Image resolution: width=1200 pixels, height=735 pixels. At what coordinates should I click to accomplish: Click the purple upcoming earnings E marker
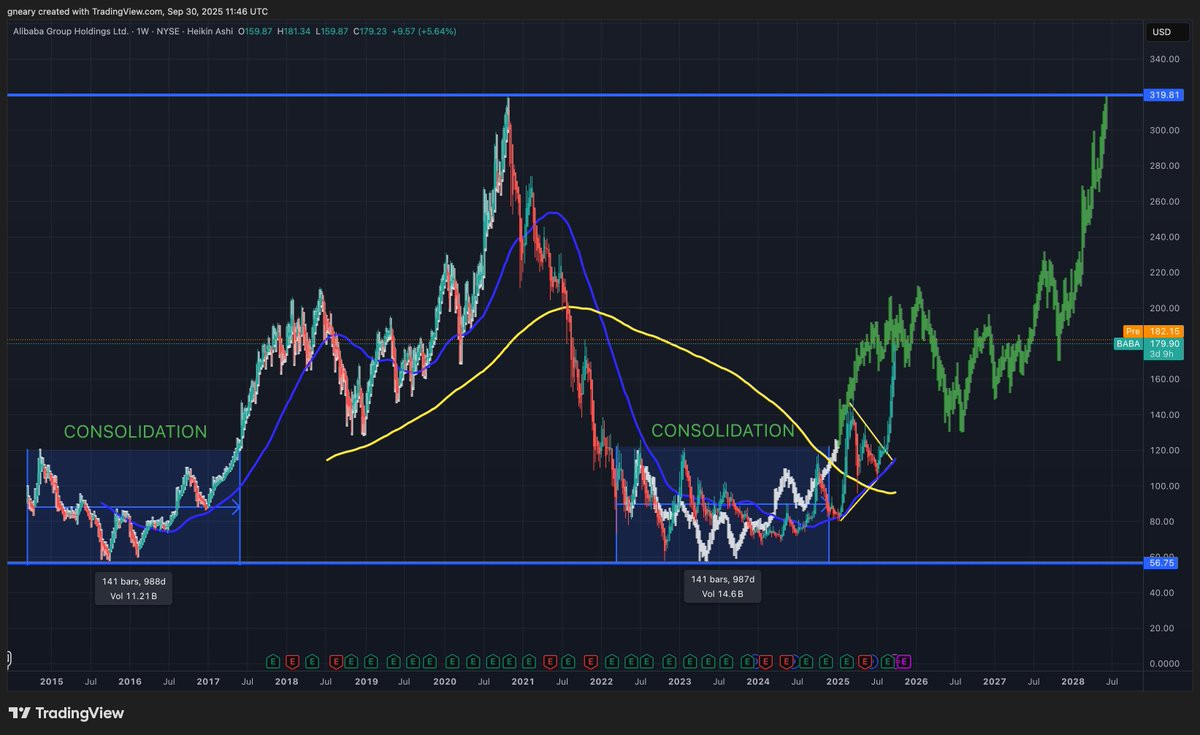pyautogui.click(x=904, y=661)
